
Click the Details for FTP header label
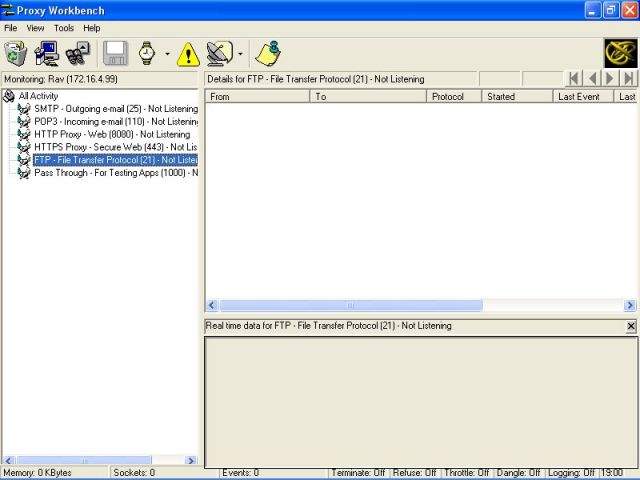[316, 79]
